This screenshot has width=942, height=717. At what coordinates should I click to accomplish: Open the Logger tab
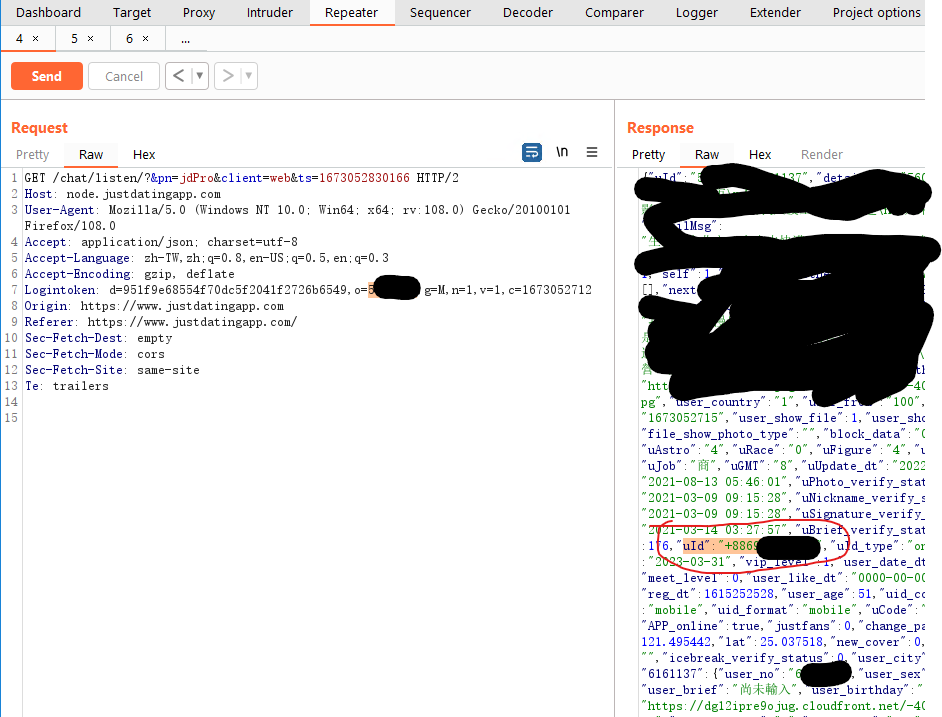coord(697,13)
